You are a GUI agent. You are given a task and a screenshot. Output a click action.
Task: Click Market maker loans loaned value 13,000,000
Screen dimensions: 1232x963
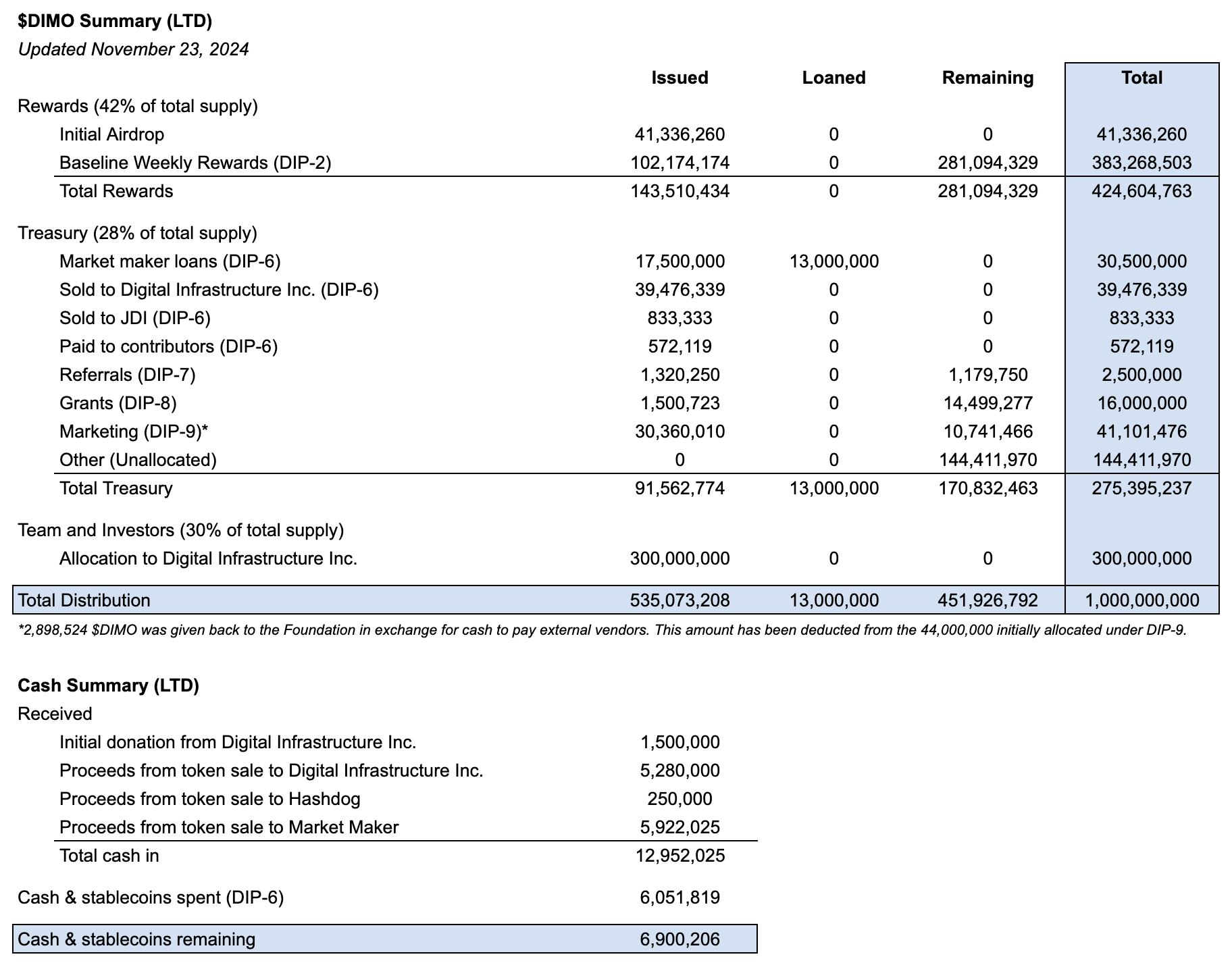[x=833, y=261]
